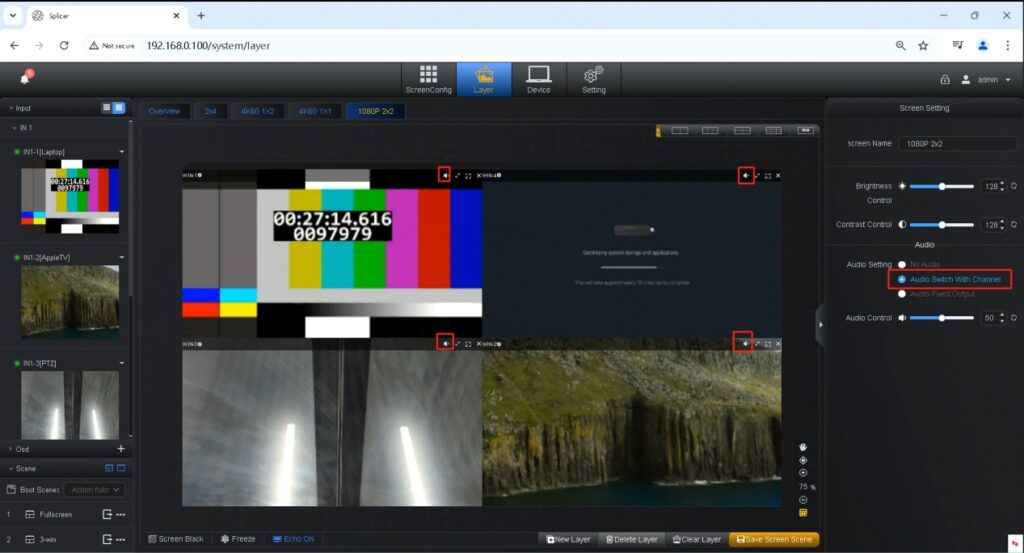The height and width of the screenshot is (553, 1024).
Task: Switch to the Overview tab
Action: click(x=164, y=111)
